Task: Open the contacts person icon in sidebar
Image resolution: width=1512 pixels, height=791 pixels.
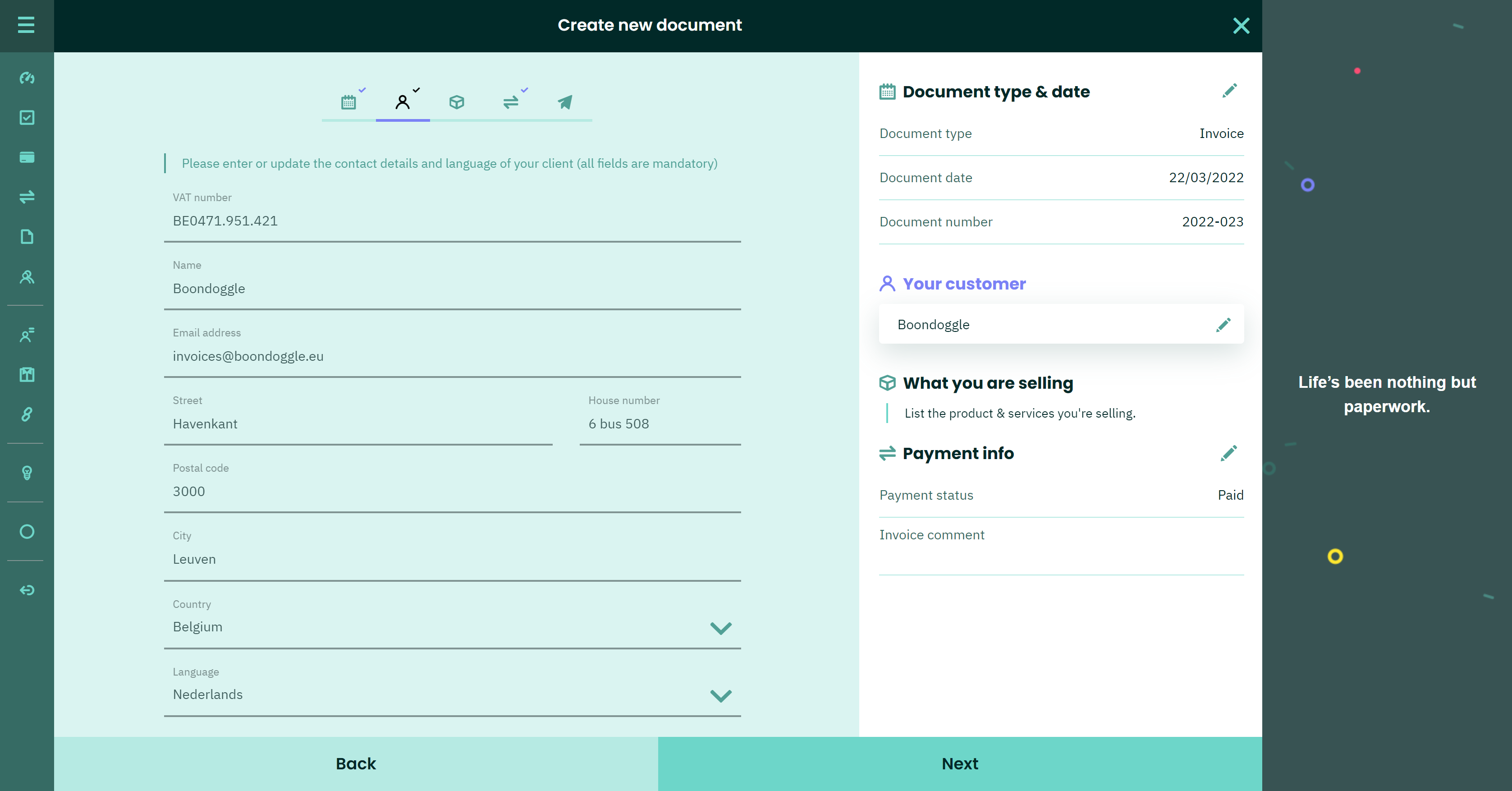Action: point(27,276)
